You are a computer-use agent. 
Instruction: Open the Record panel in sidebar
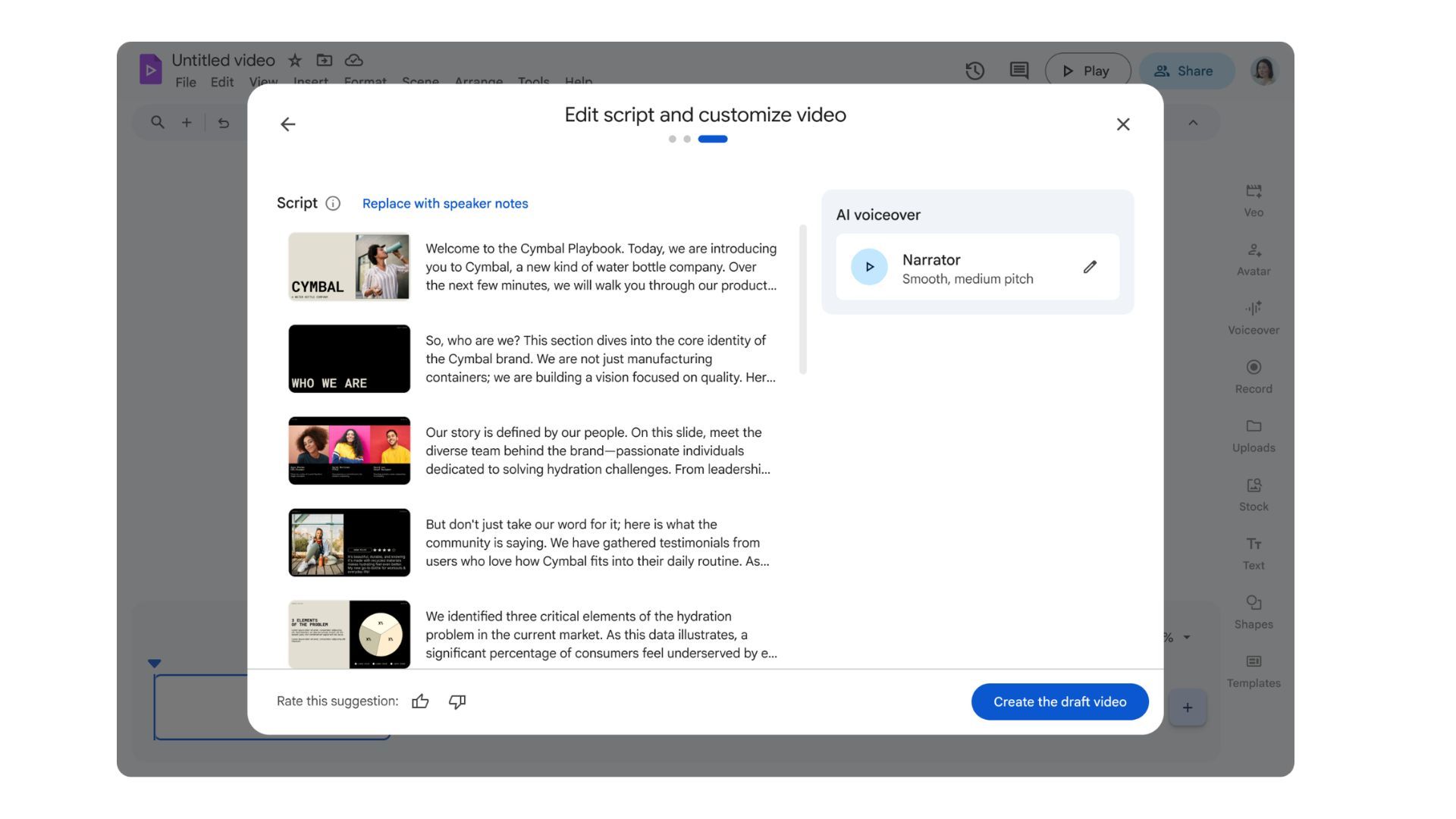pyautogui.click(x=1254, y=377)
